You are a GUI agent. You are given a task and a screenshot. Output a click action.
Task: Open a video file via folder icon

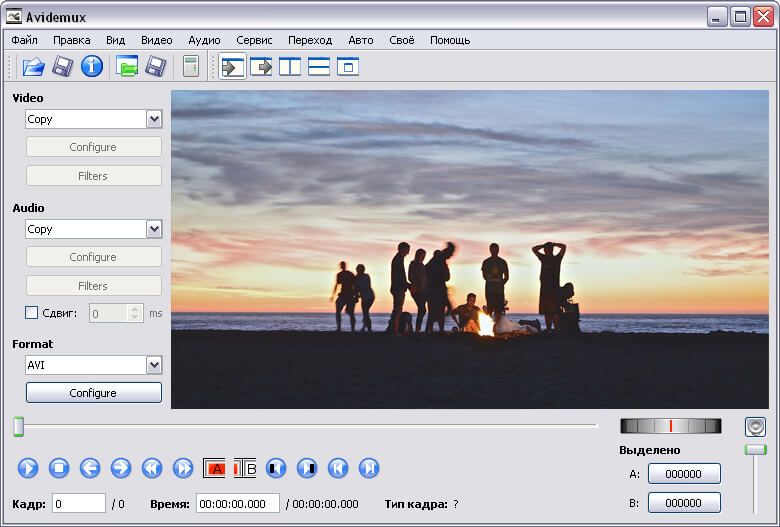pos(33,66)
